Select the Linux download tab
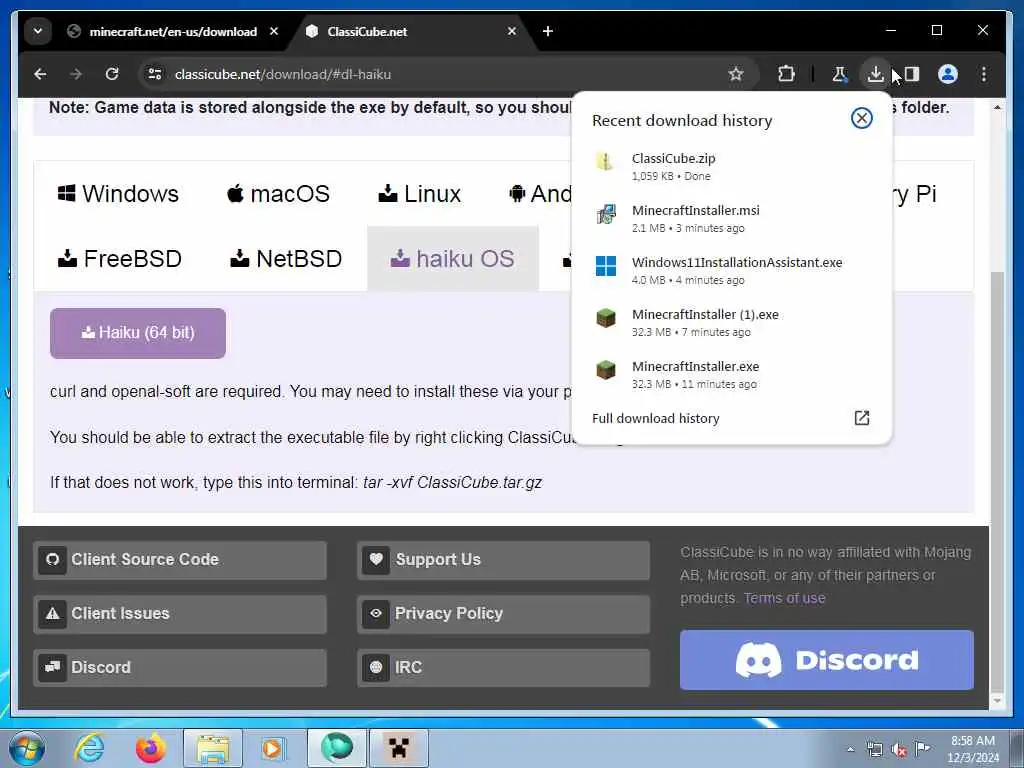Image resolution: width=1024 pixels, height=768 pixels. tap(420, 194)
